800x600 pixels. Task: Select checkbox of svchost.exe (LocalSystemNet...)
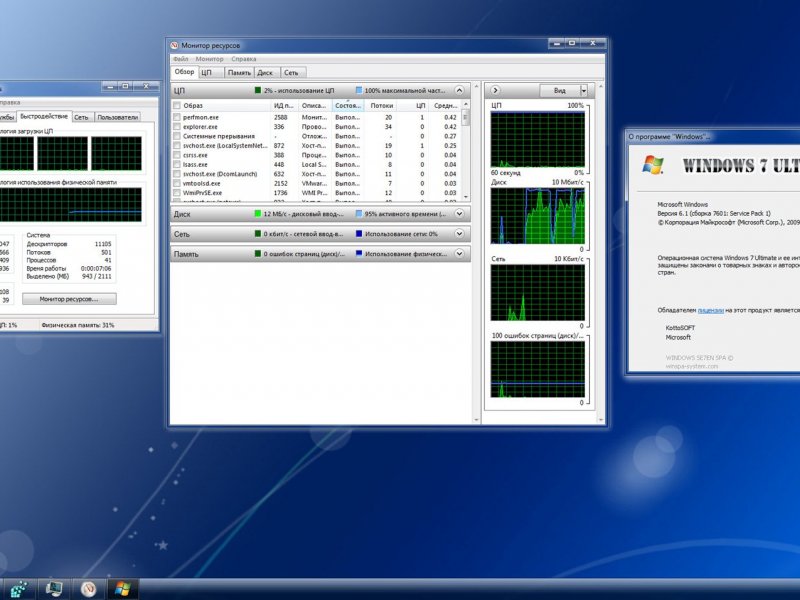[x=177, y=145]
